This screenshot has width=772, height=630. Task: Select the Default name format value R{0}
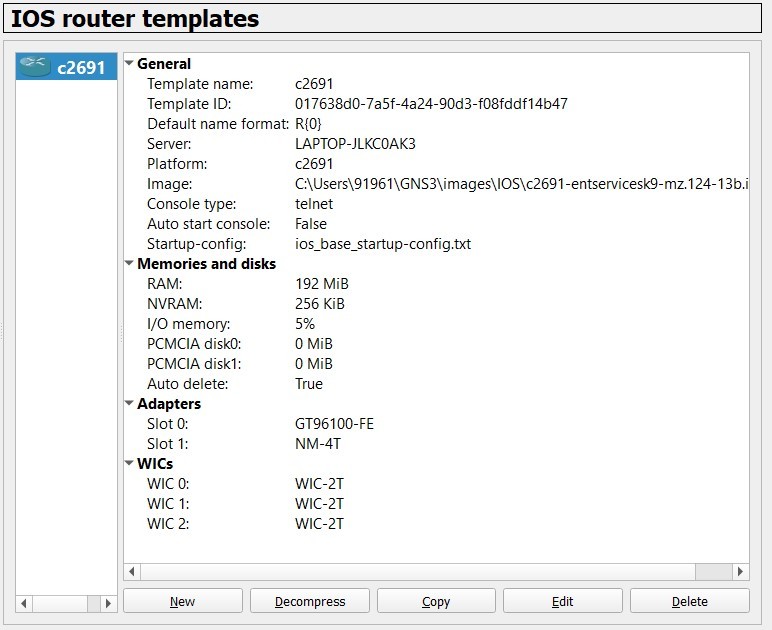coord(308,124)
